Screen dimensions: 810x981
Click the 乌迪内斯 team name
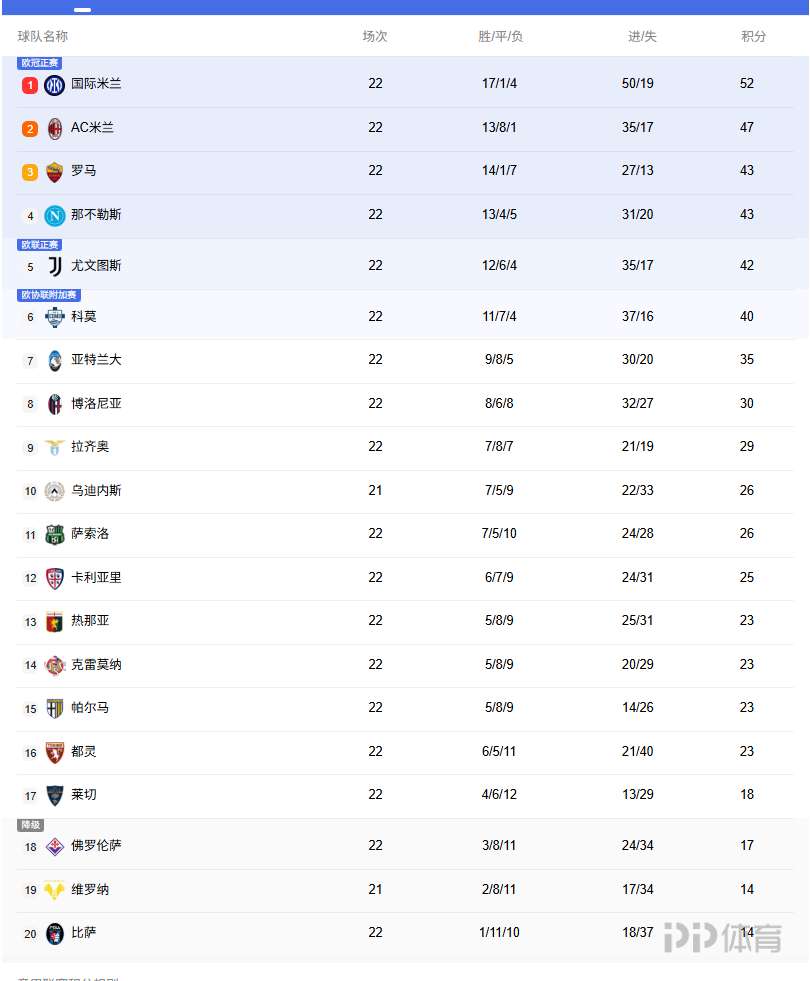click(x=96, y=491)
